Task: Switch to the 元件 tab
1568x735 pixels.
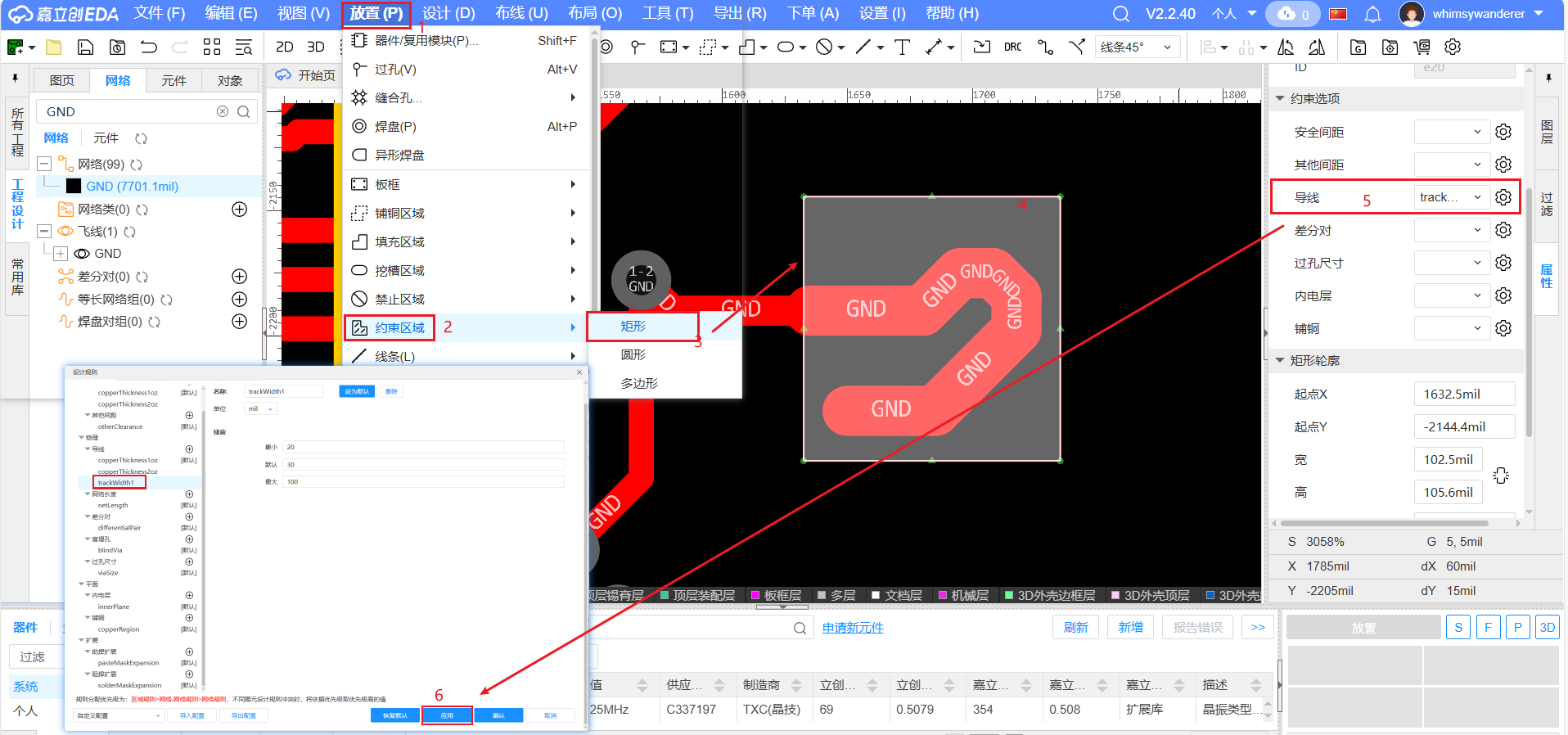Action: (x=173, y=80)
